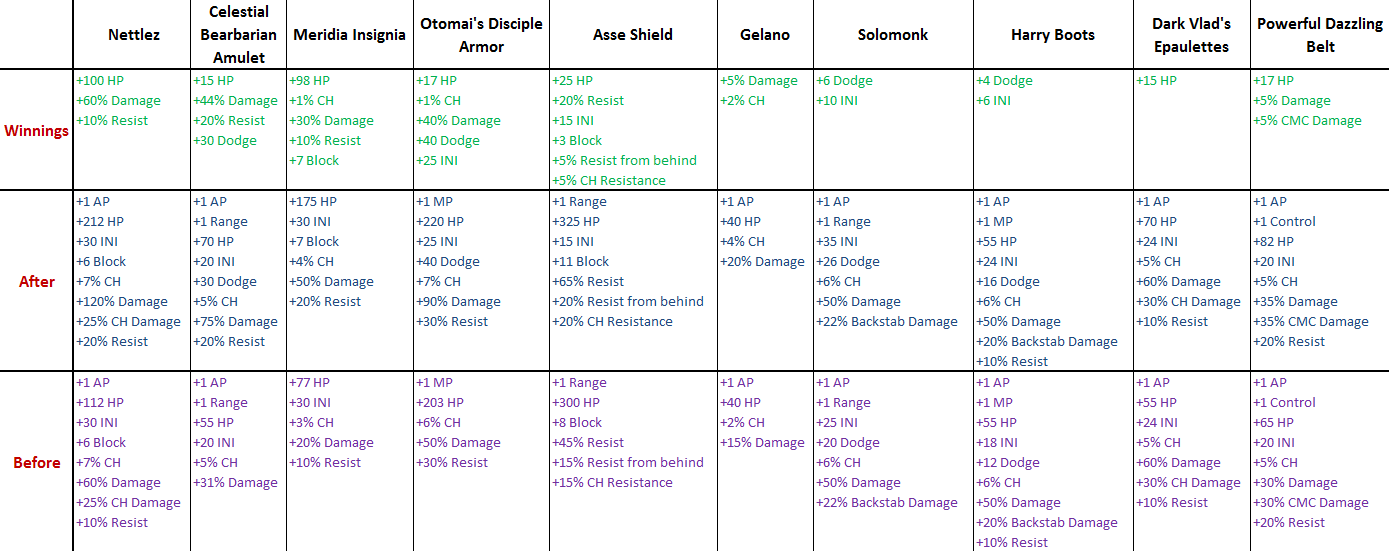Select the Meridia Insignia header cell
This screenshot has width=1389, height=551.
(350, 34)
